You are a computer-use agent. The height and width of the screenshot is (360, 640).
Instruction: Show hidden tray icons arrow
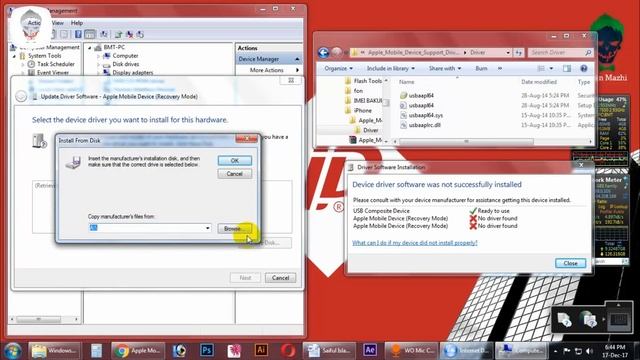[555, 351]
